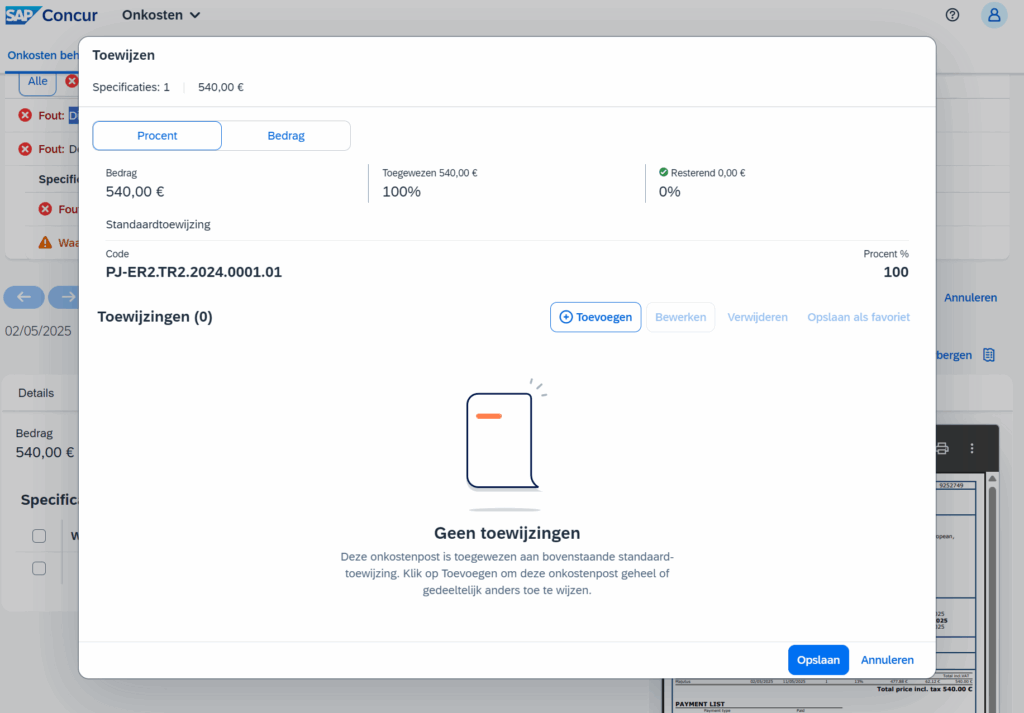This screenshot has width=1024, height=713.
Task: Click the Specificaties: 1 text
Action: click(x=131, y=87)
